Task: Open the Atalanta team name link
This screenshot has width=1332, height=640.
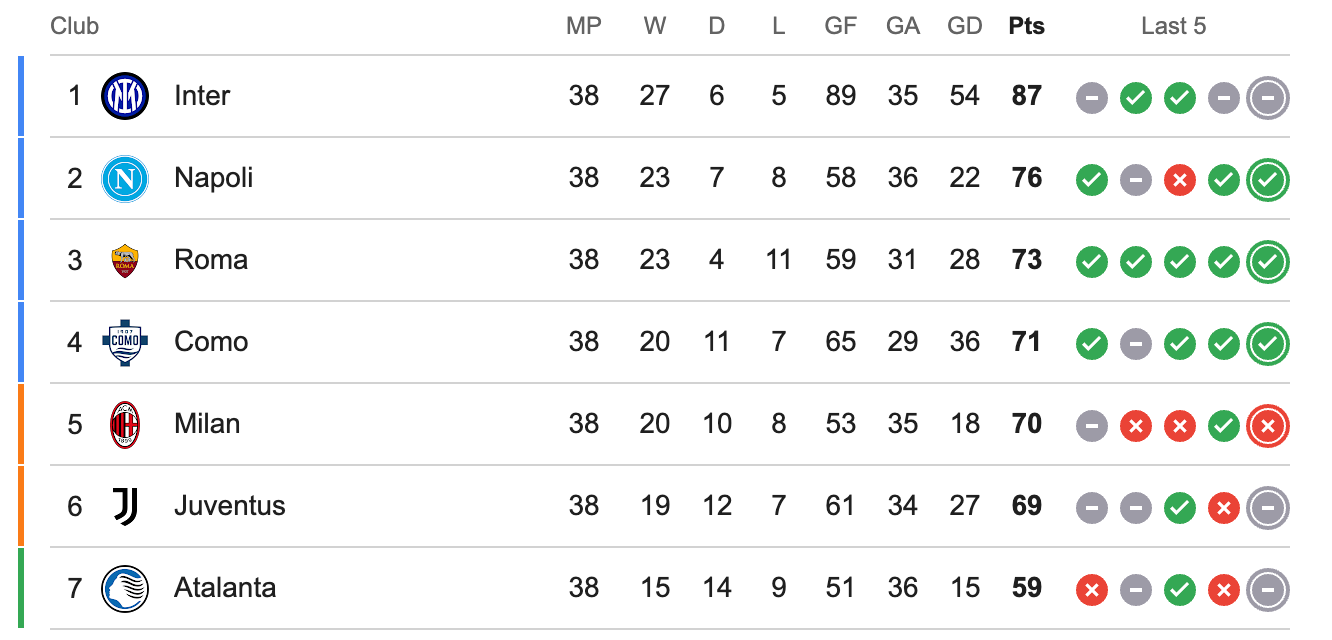Action: tap(225, 588)
